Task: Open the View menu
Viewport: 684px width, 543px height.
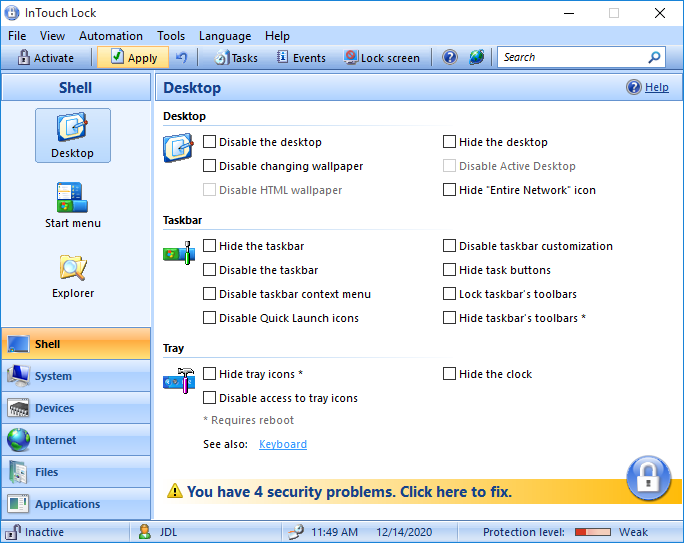Action: pos(52,36)
